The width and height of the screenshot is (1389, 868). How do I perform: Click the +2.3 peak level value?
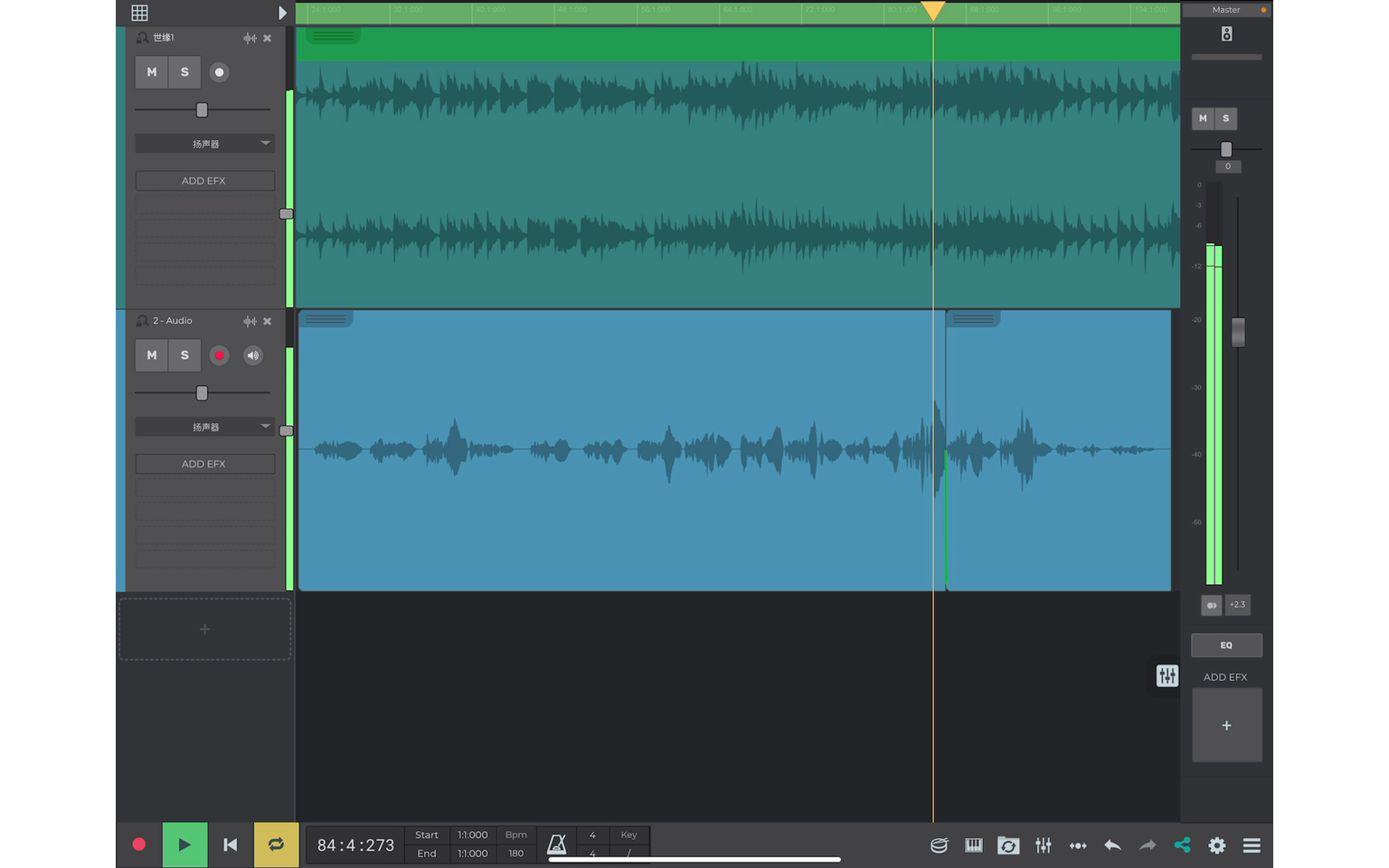point(1237,605)
